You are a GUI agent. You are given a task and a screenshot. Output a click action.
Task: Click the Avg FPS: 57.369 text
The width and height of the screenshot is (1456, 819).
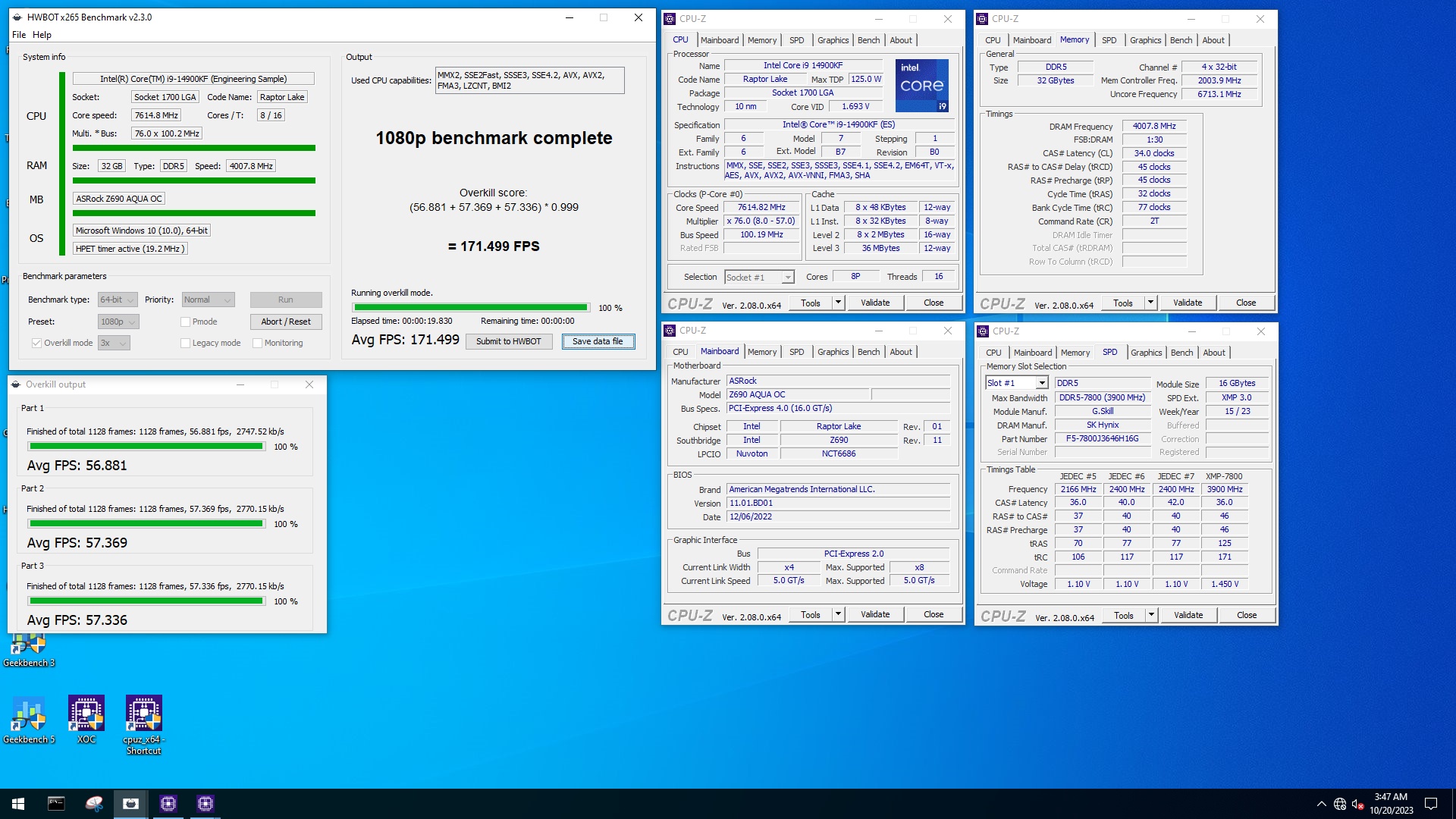[x=77, y=543]
